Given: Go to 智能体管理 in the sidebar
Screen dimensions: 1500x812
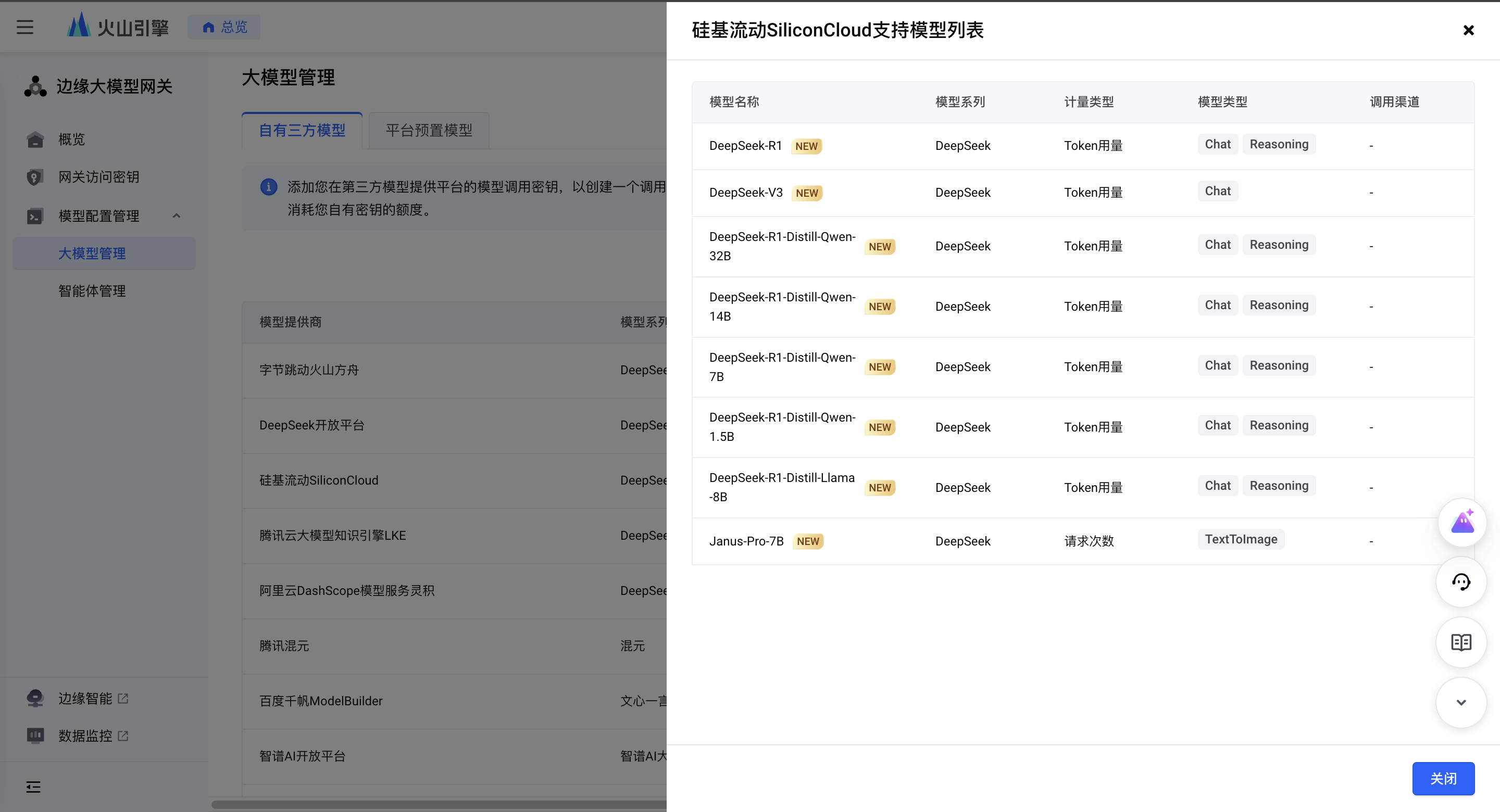Looking at the screenshot, I should [92, 291].
